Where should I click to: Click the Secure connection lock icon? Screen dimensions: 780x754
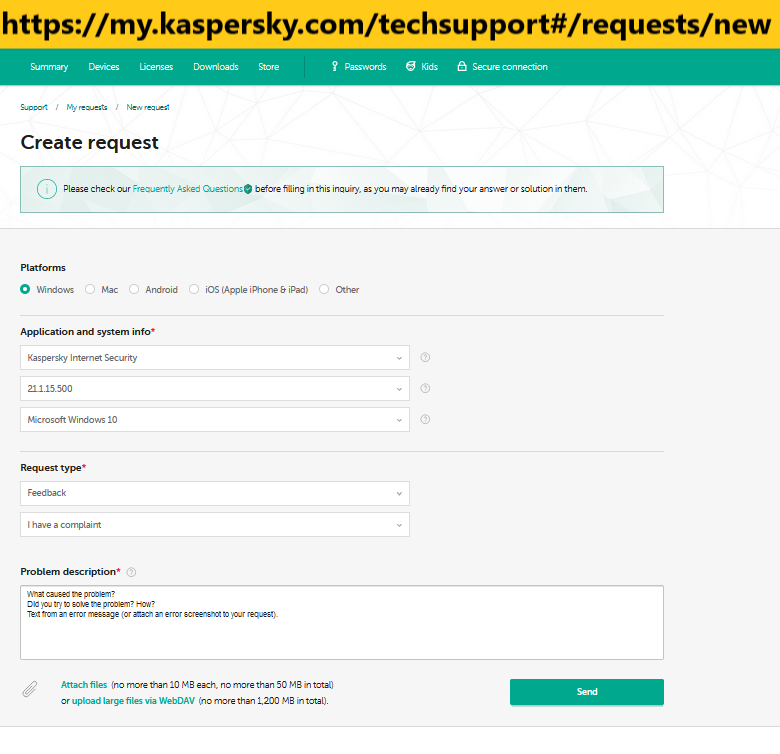tap(462, 66)
